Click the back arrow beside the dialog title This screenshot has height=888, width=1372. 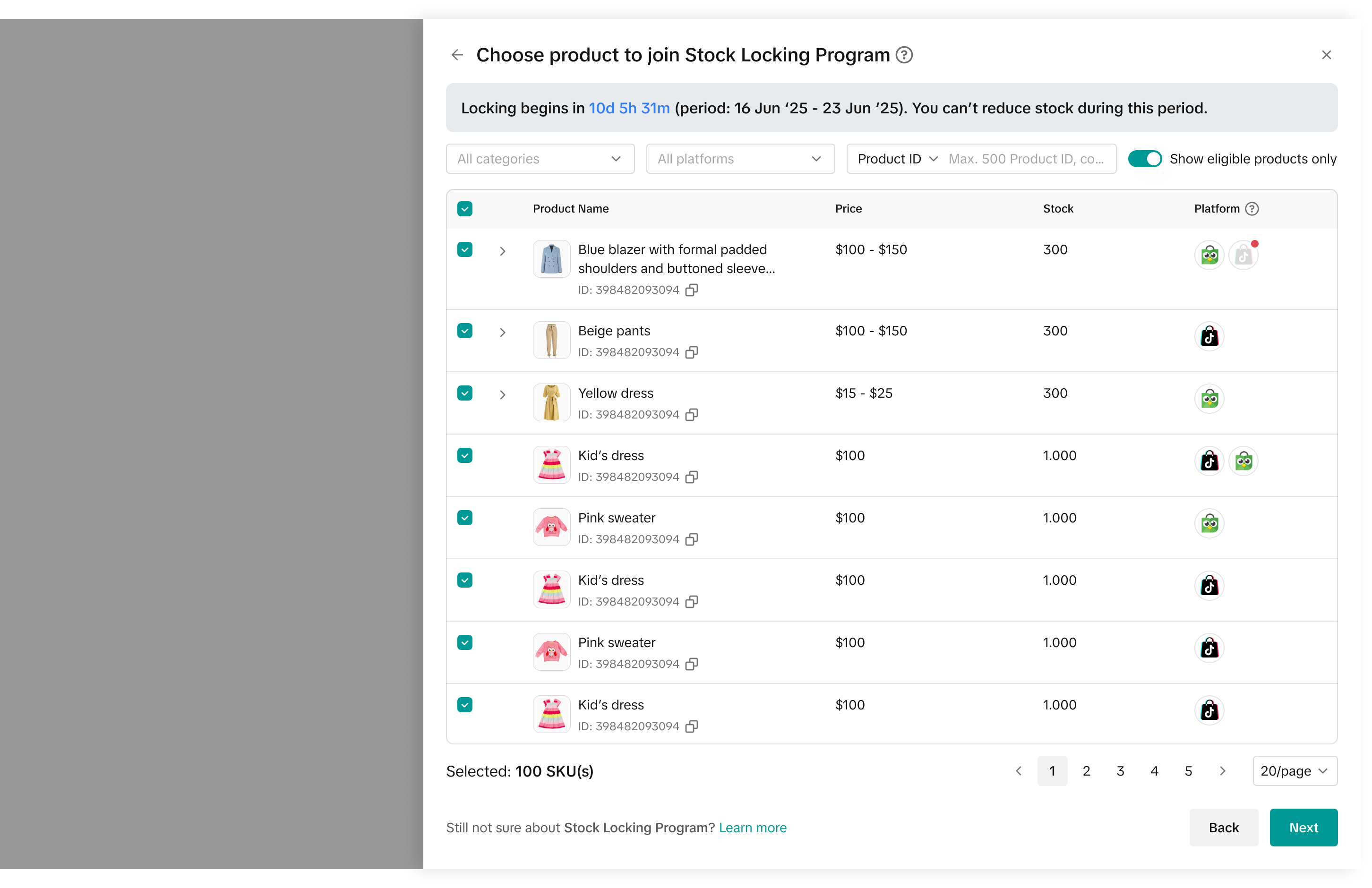[x=457, y=55]
